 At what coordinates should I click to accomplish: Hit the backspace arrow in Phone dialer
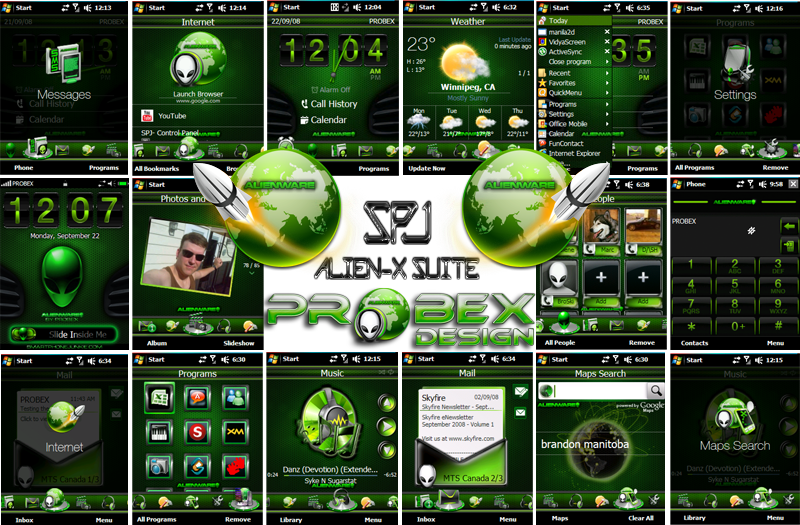789,226
